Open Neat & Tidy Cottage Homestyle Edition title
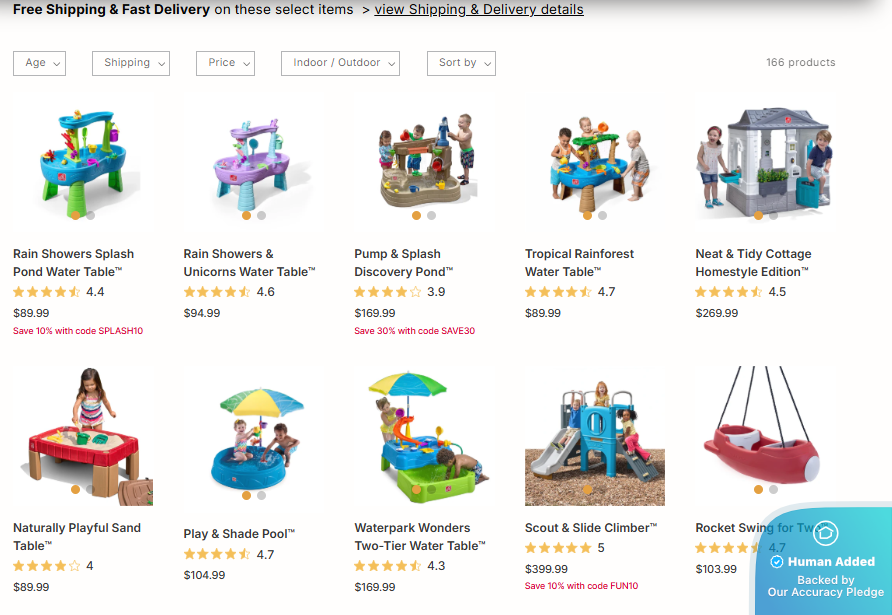 pos(753,263)
